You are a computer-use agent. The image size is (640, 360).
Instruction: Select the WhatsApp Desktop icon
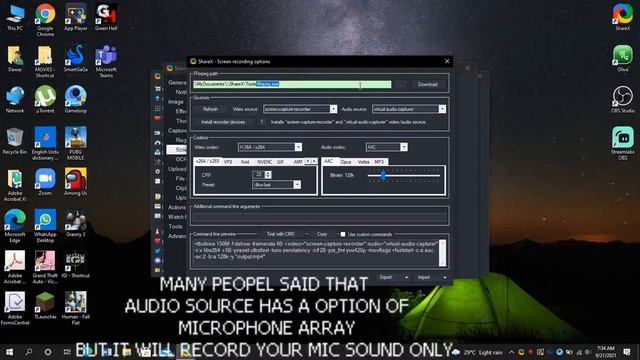click(x=45, y=226)
